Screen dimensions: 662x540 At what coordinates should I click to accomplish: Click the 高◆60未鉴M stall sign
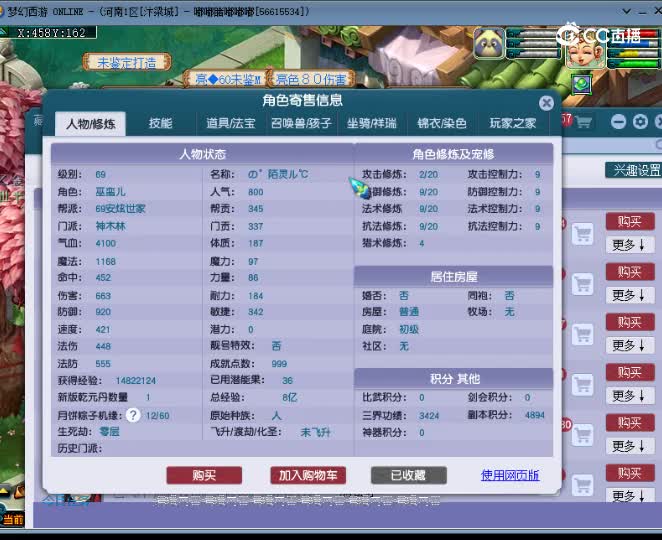pyautogui.click(x=227, y=79)
